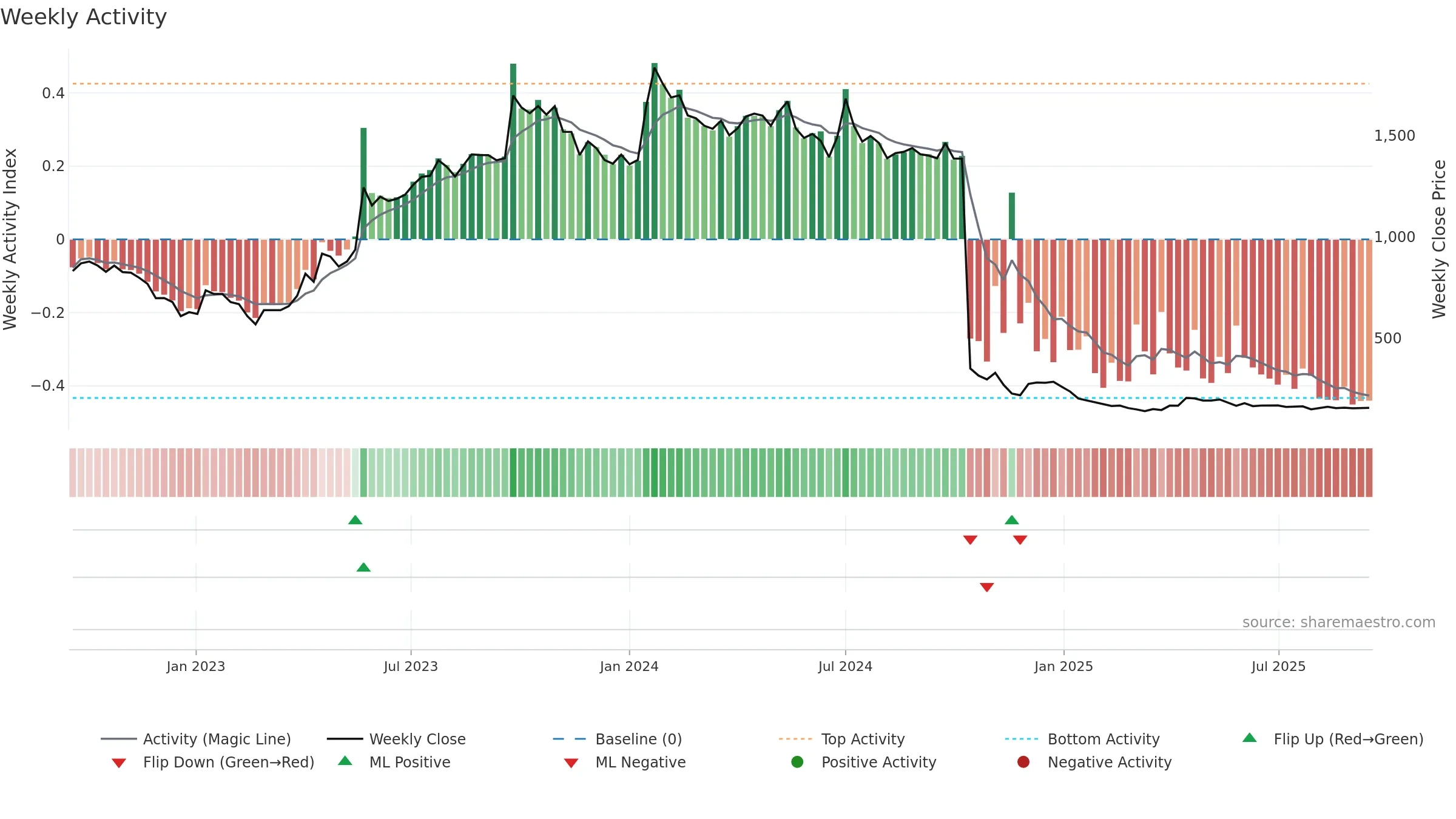Click the ML Positive green triangle in legend
1456x819 pixels.
tap(345, 761)
